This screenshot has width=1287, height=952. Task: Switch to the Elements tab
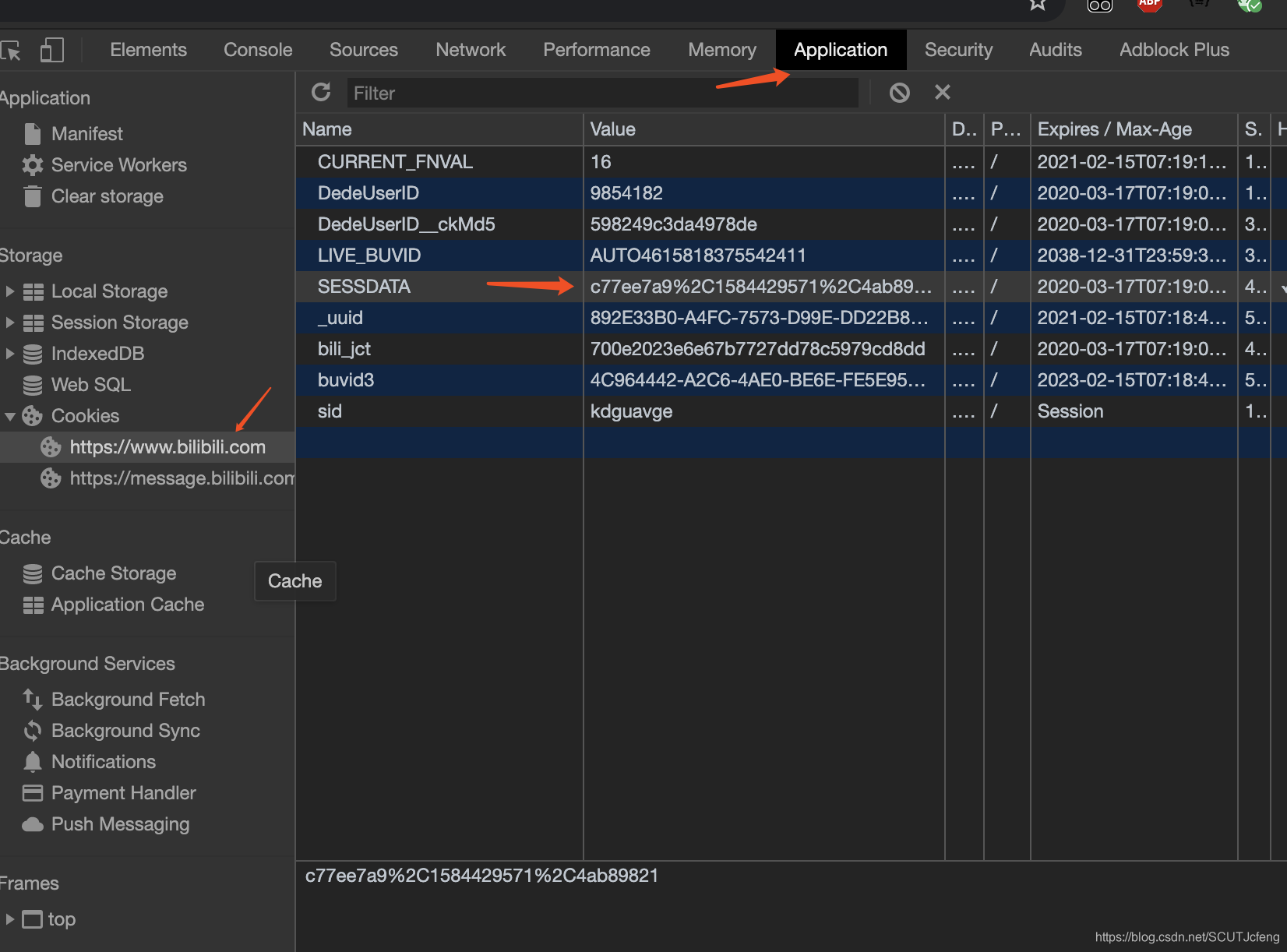(x=148, y=50)
